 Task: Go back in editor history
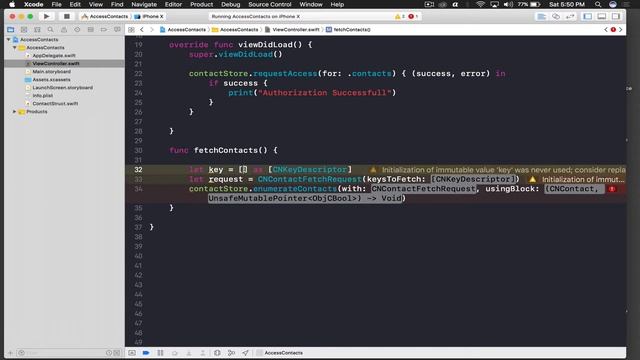point(142,30)
